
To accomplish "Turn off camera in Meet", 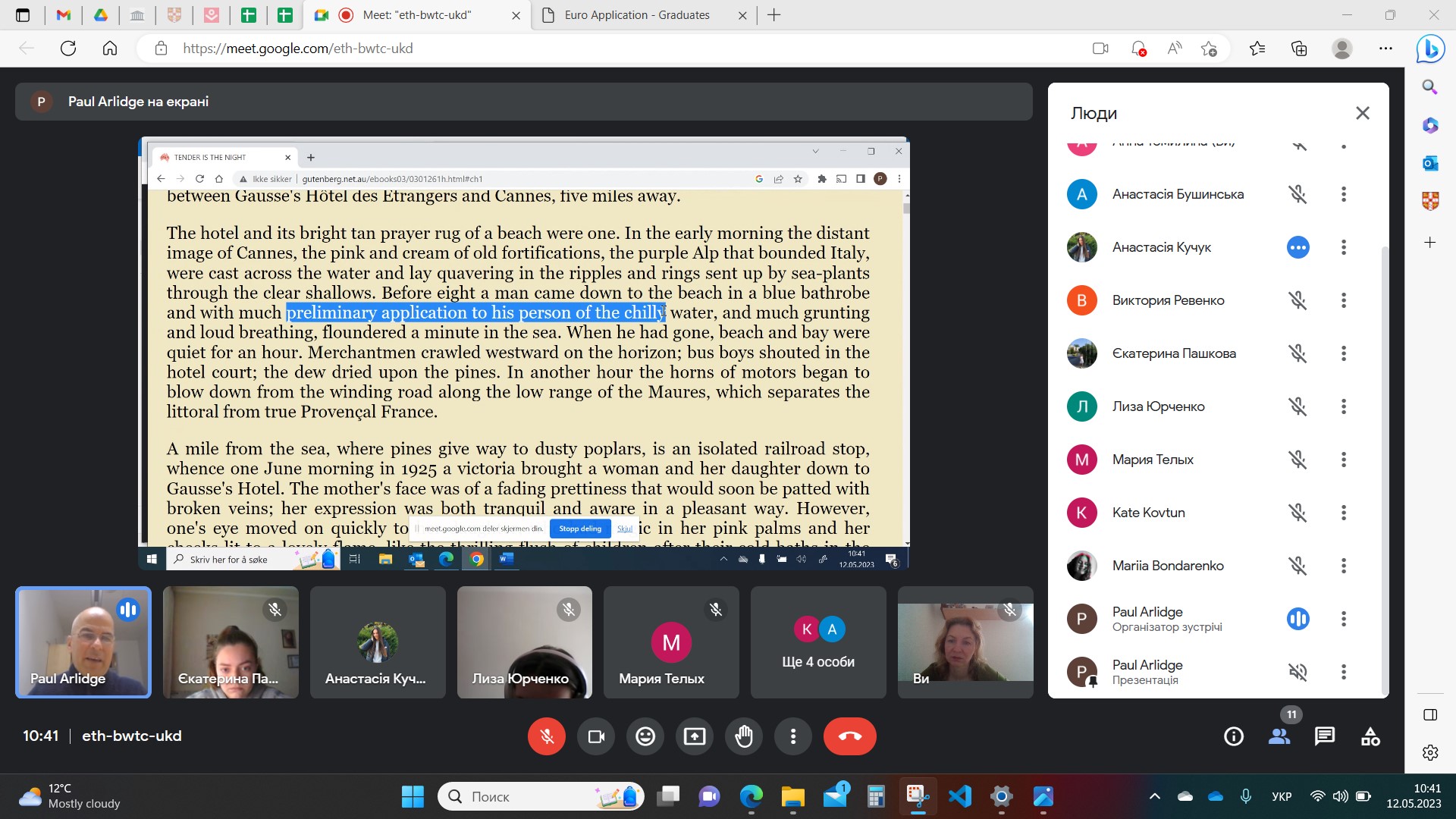I will tap(596, 736).
